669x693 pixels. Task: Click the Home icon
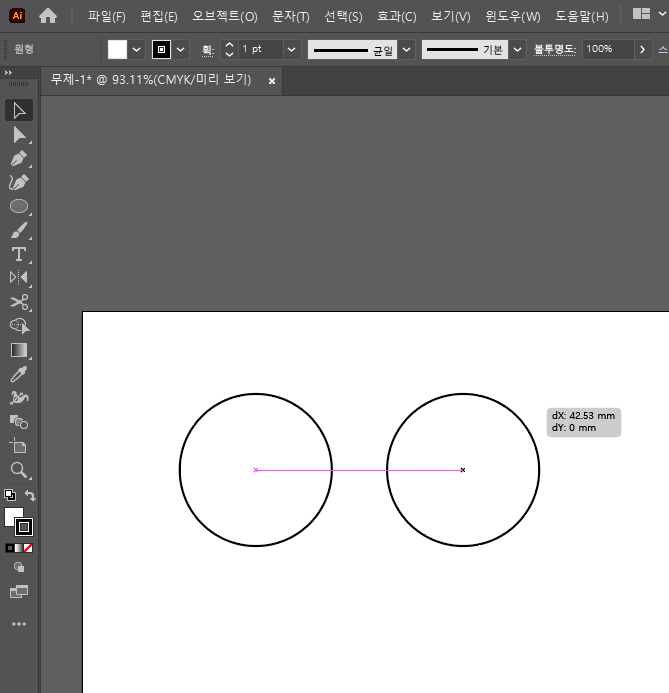click(x=48, y=16)
